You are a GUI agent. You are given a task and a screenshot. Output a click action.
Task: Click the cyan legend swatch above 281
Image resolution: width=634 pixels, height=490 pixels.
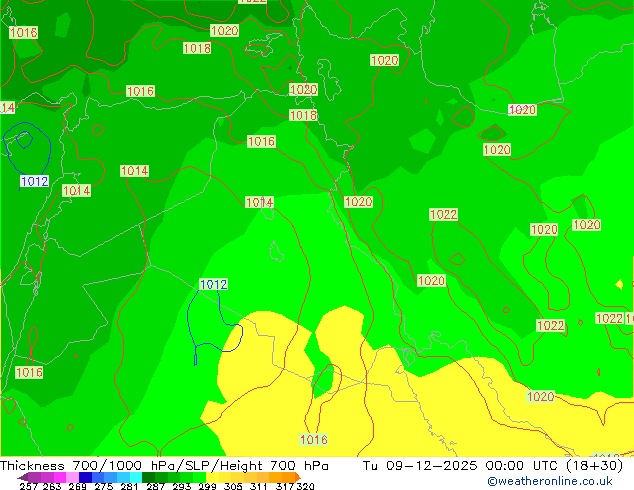point(136,477)
